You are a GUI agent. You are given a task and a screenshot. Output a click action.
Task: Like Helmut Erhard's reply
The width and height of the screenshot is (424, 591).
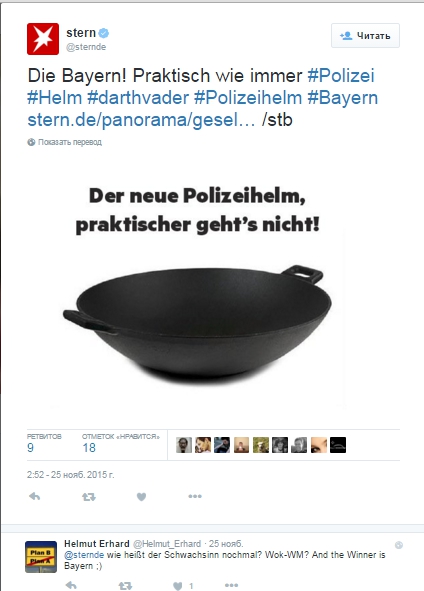178,586
